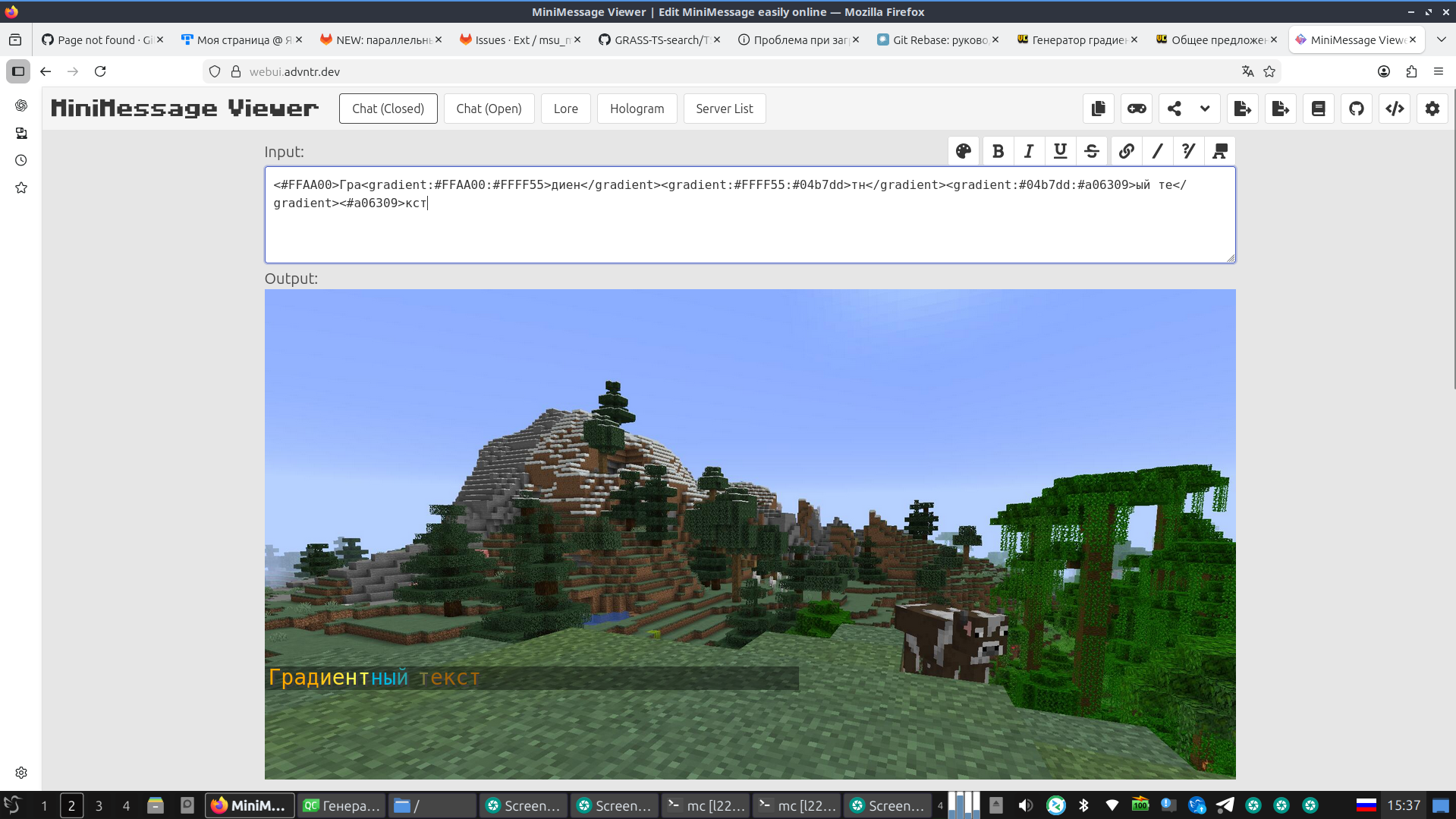
Task: Click inside the MiniMessage input text area
Action: coord(749,228)
